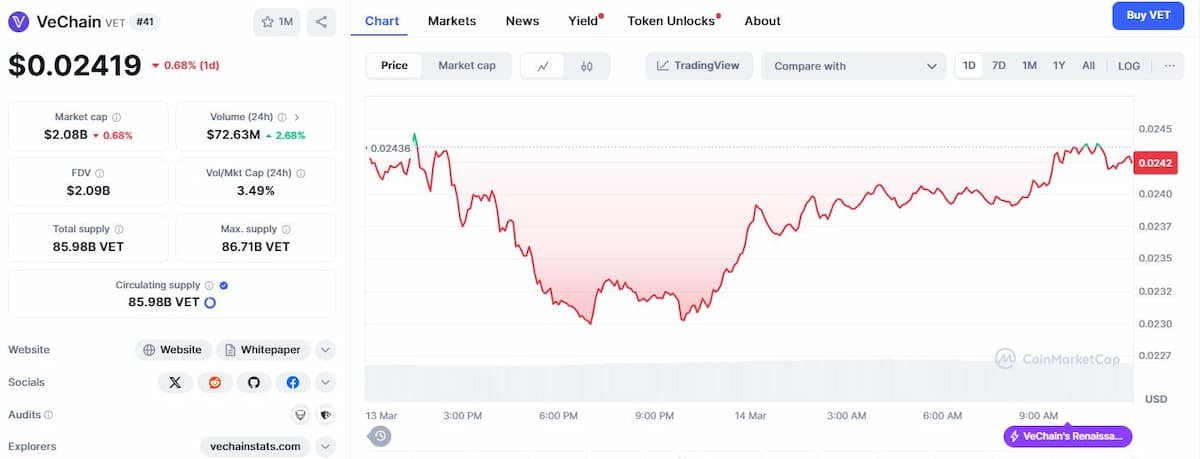This screenshot has height=459, width=1200.
Task: Open the GitHub social link
Action: 254,382
